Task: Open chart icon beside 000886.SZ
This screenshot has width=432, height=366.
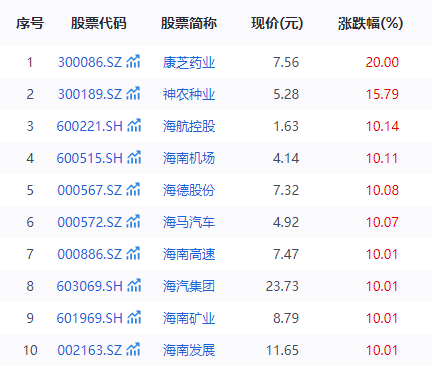Action: pyautogui.click(x=133, y=253)
